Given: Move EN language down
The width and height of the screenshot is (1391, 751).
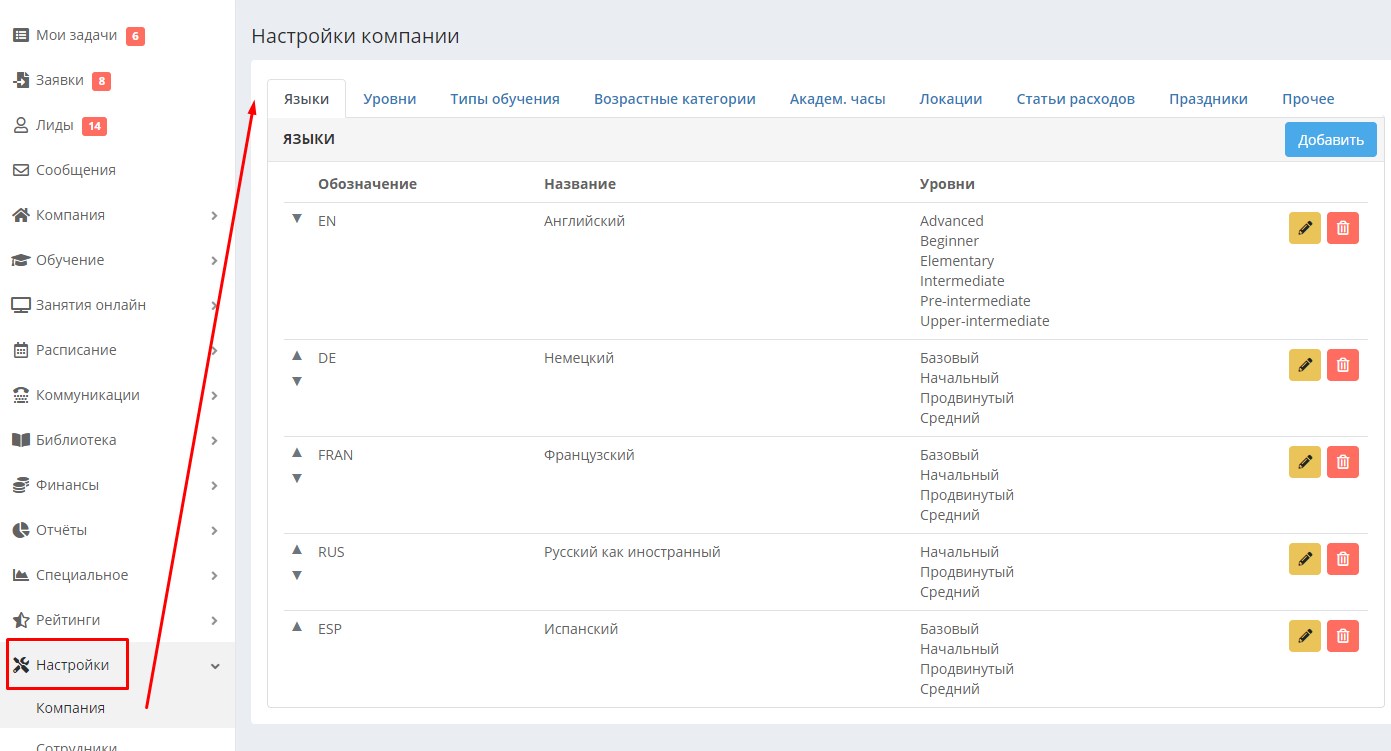Looking at the screenshot, I should pos(297,219).
